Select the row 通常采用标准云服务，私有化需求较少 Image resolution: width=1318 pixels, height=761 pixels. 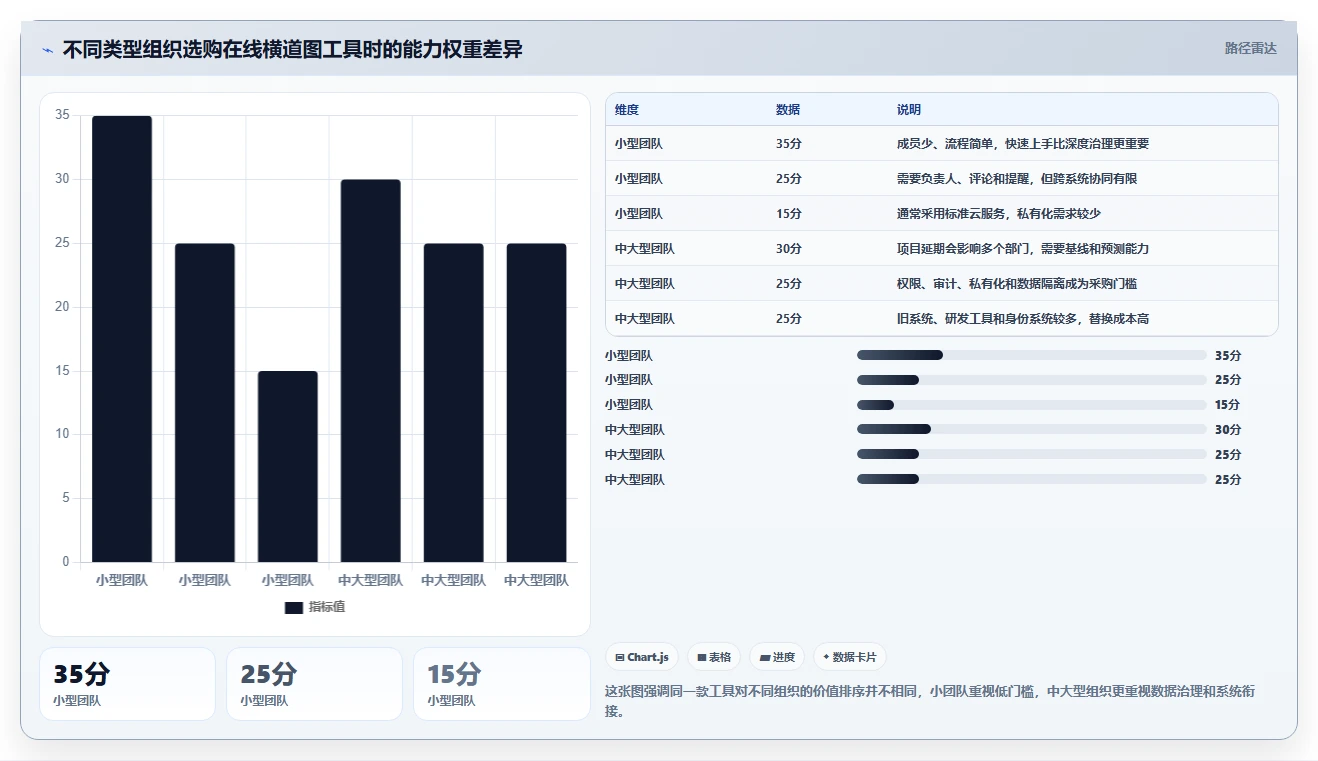942,213
